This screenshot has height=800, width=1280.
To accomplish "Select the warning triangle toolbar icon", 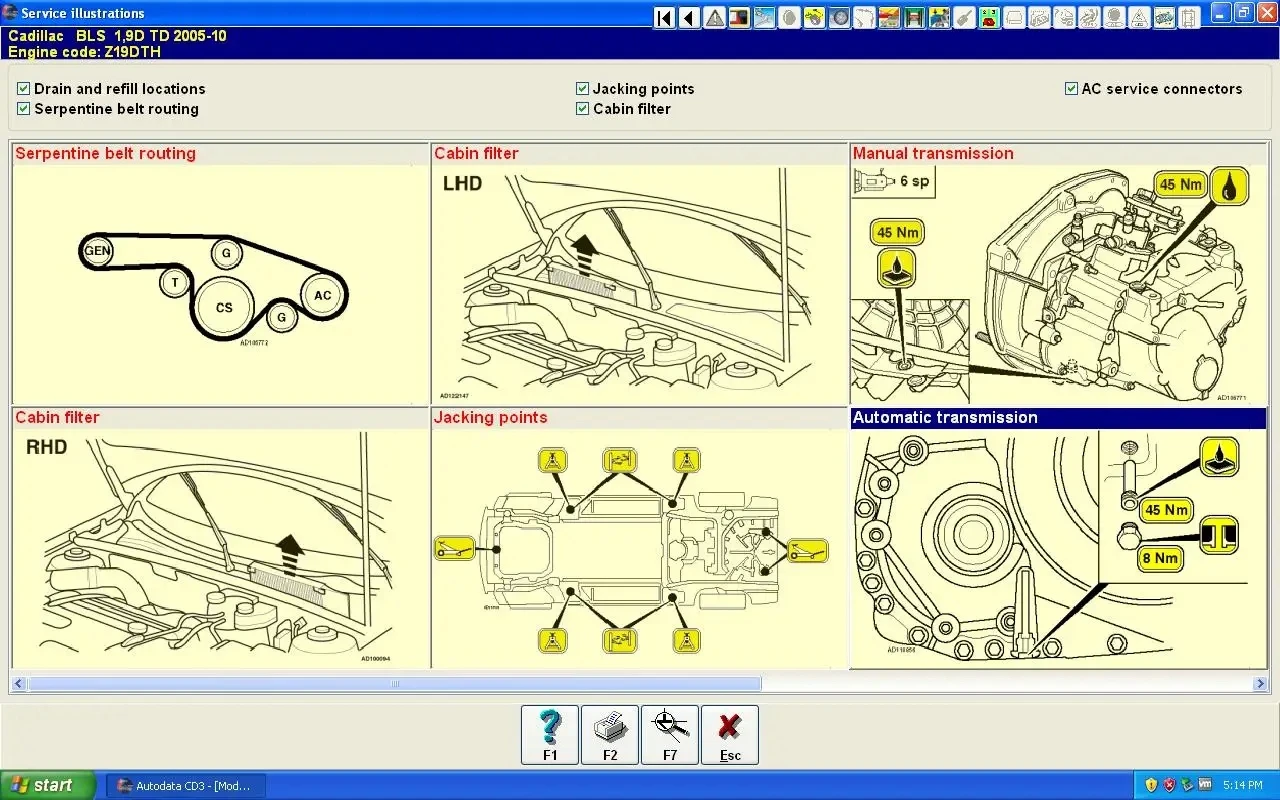I will point(713,17).
